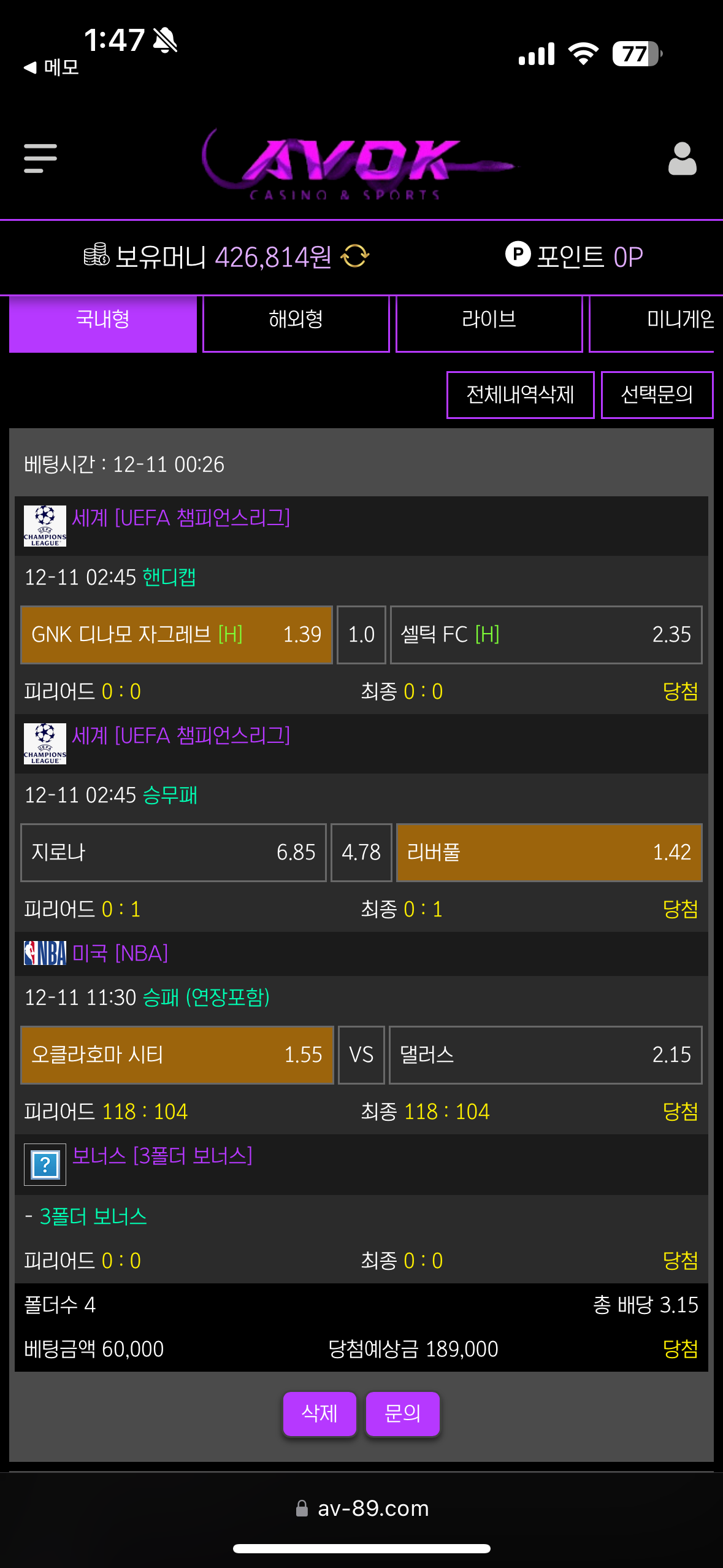The image size is (723, 1568).
Task: Select the 리버풀 1.42 odds box
Action: pyautogui.click(x=549, y=852)
